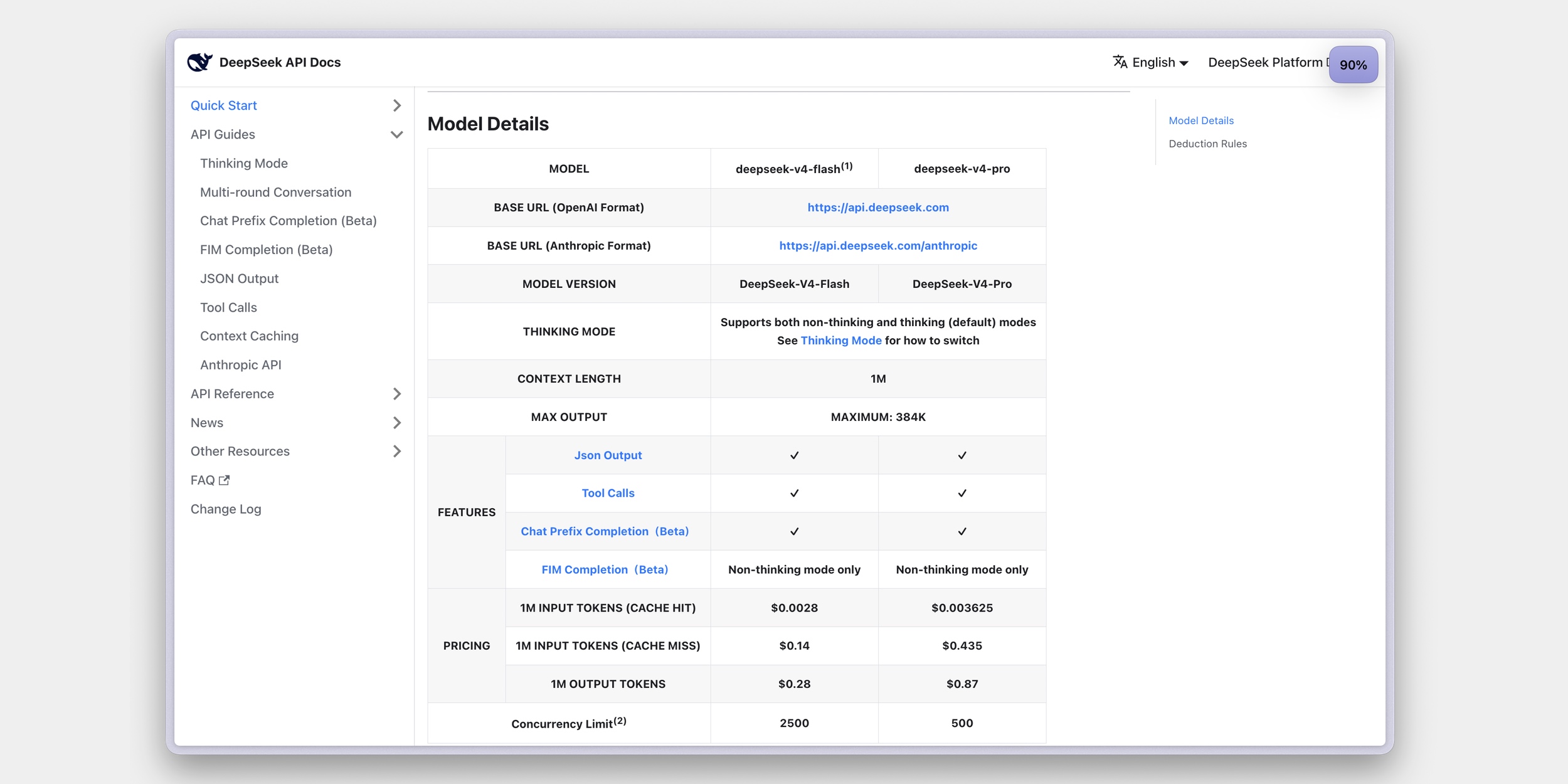The width and height of the screenshot is (1568, 784).
Task: Open the Json Output feature link
Action: tap(608, 455)
